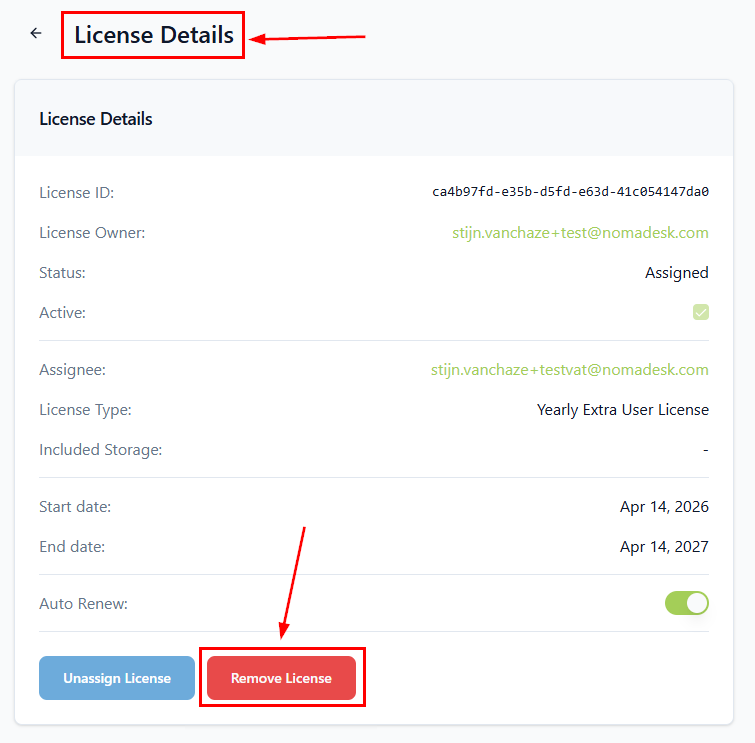Click the Assigned status value
Image resolution: width=755 pixels, height=743 pixels.
point(676,273)
